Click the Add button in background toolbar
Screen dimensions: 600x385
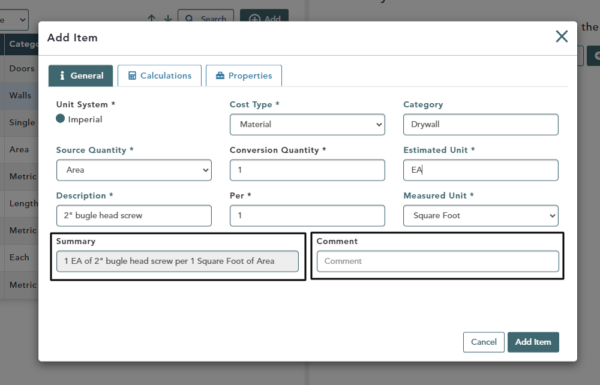(x=264, y=16)
